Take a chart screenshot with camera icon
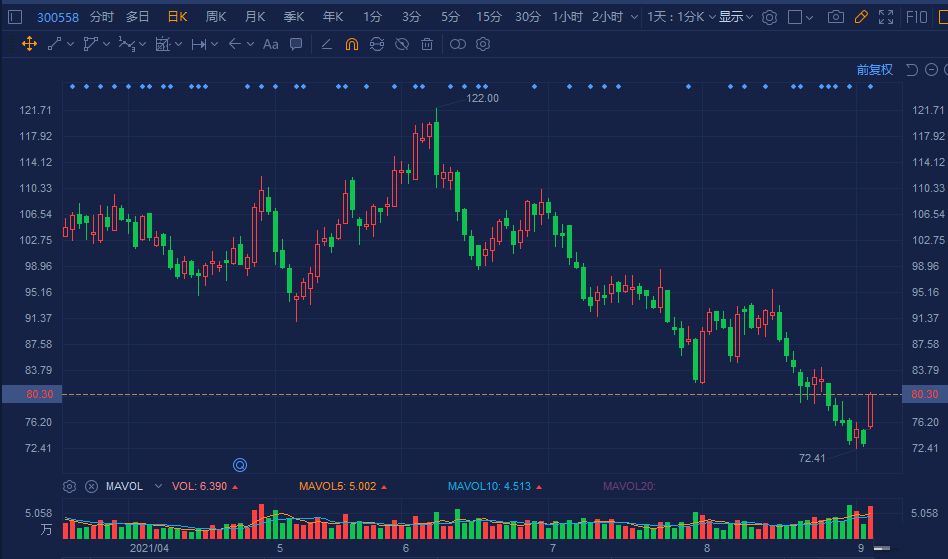This screenshot has height=559, width=948. point(835,17)
